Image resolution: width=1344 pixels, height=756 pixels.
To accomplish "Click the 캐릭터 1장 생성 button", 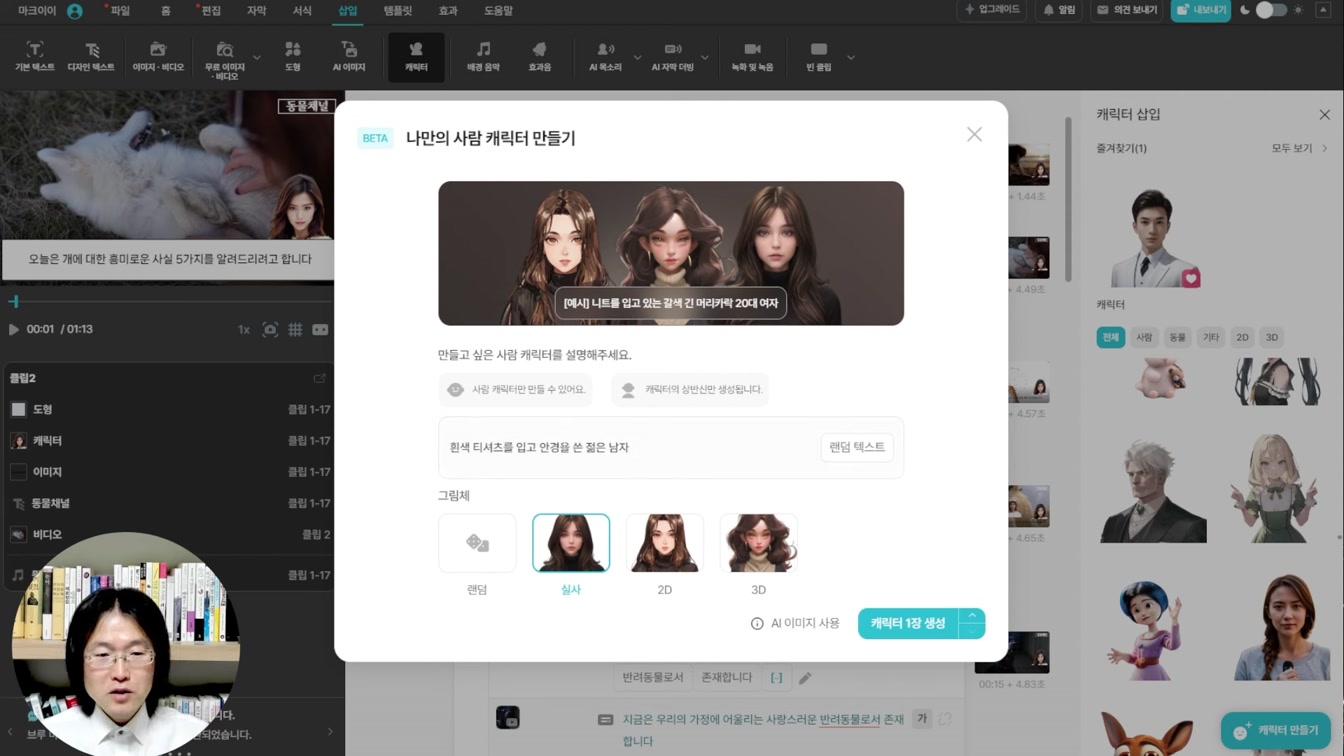I will (908, 623).
